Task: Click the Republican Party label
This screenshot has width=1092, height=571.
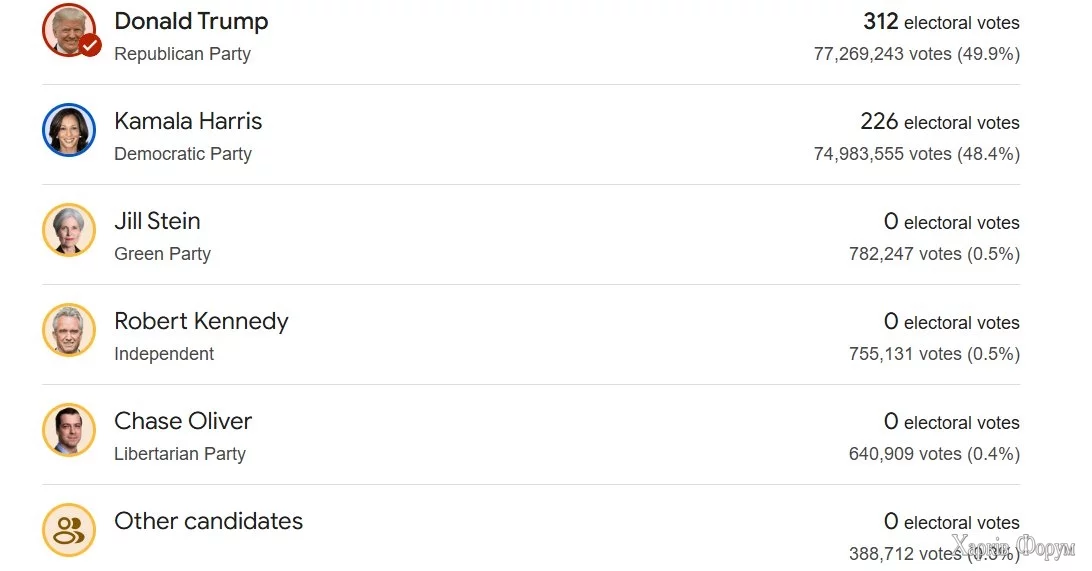Action: [x=182, y=54]
